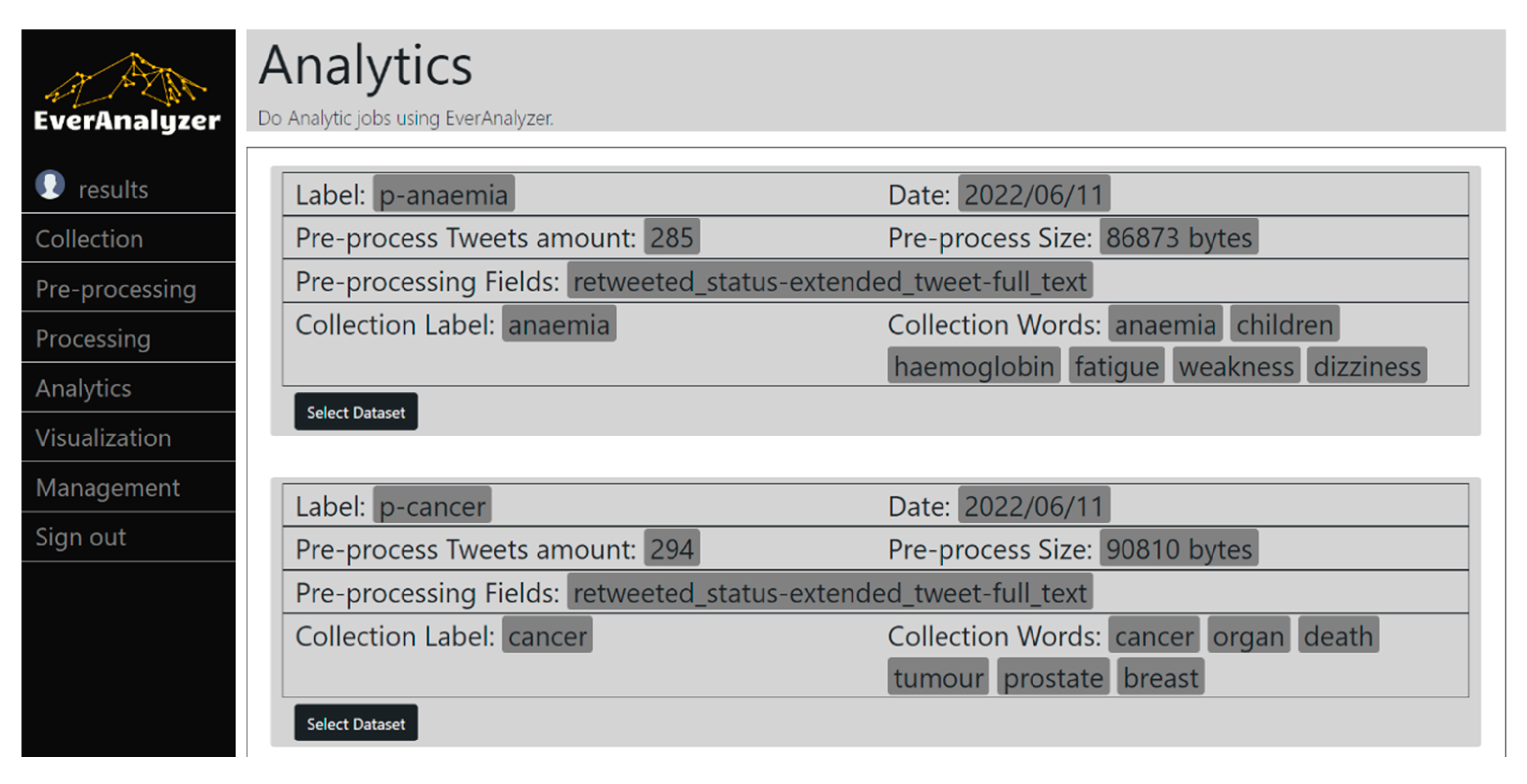Click the Analytics page heading
Viewport: 1527px width, 784px height.
tap(365, 66)
